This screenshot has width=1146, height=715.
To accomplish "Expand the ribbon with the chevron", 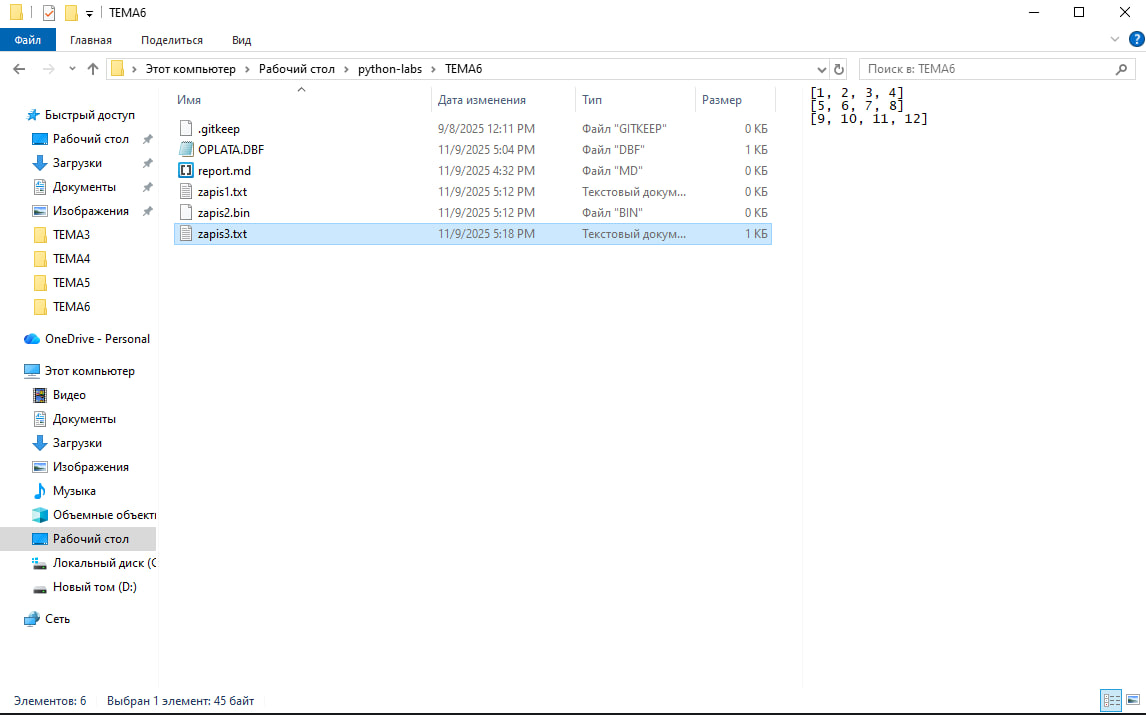I will click(1116, 39).
